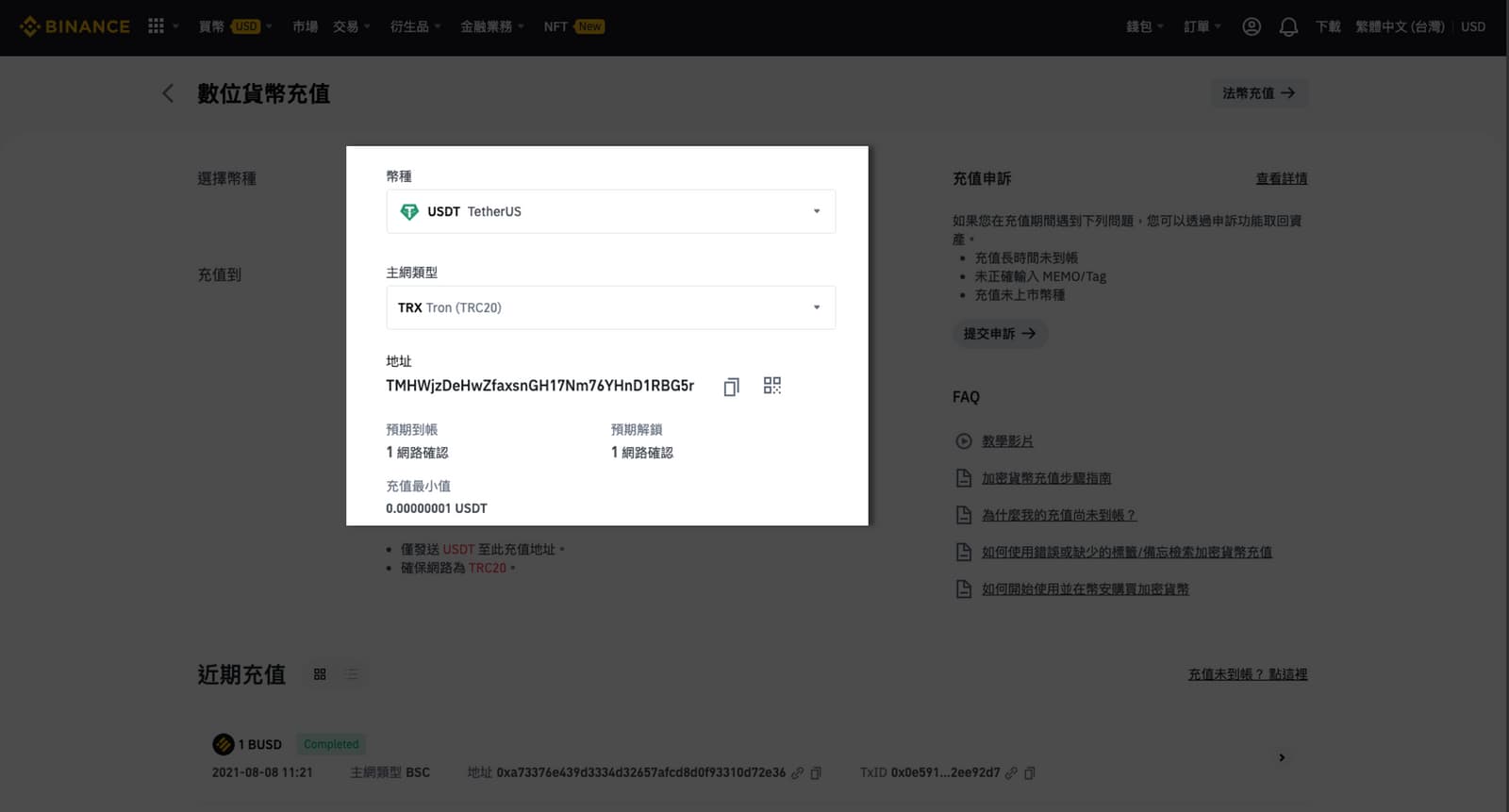
Task: Expand the 1 BUSD deposit details
Action: tap(1281, 757)
